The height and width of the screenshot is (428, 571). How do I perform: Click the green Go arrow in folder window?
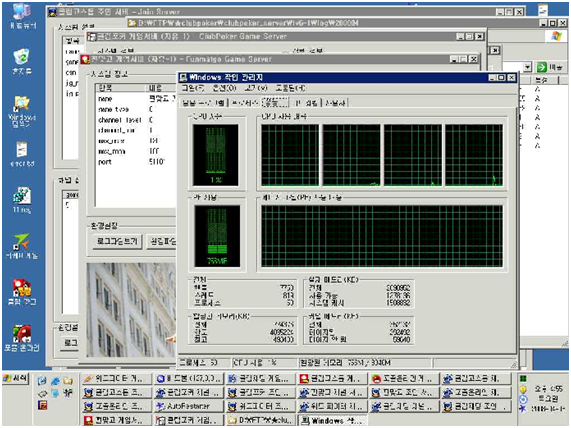click(x=542, y=67)
